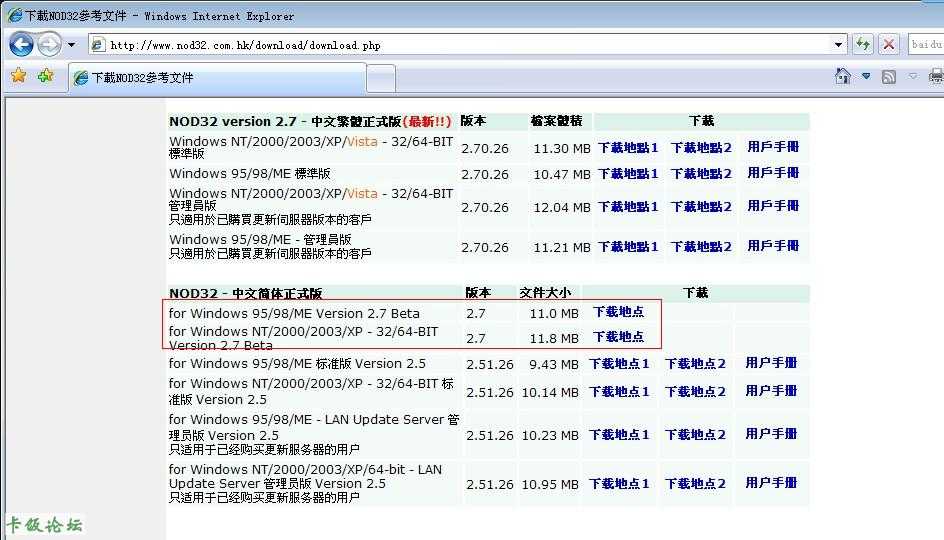Click 下載地點1 for 11.30 MB standard version
Viewport: 944px width, 540px height.
pyautogui.click(x=628, y=147)
